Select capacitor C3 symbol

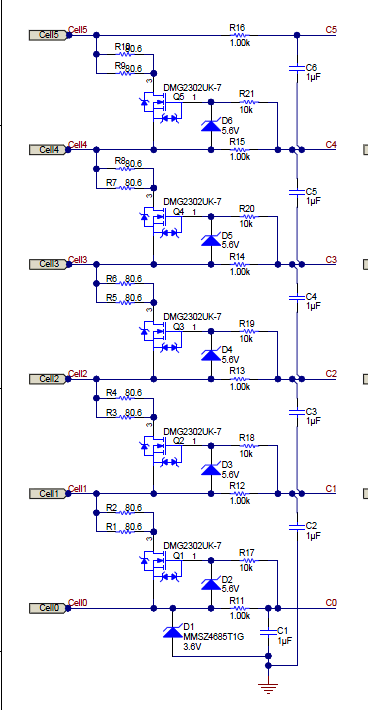click(297, 412)
